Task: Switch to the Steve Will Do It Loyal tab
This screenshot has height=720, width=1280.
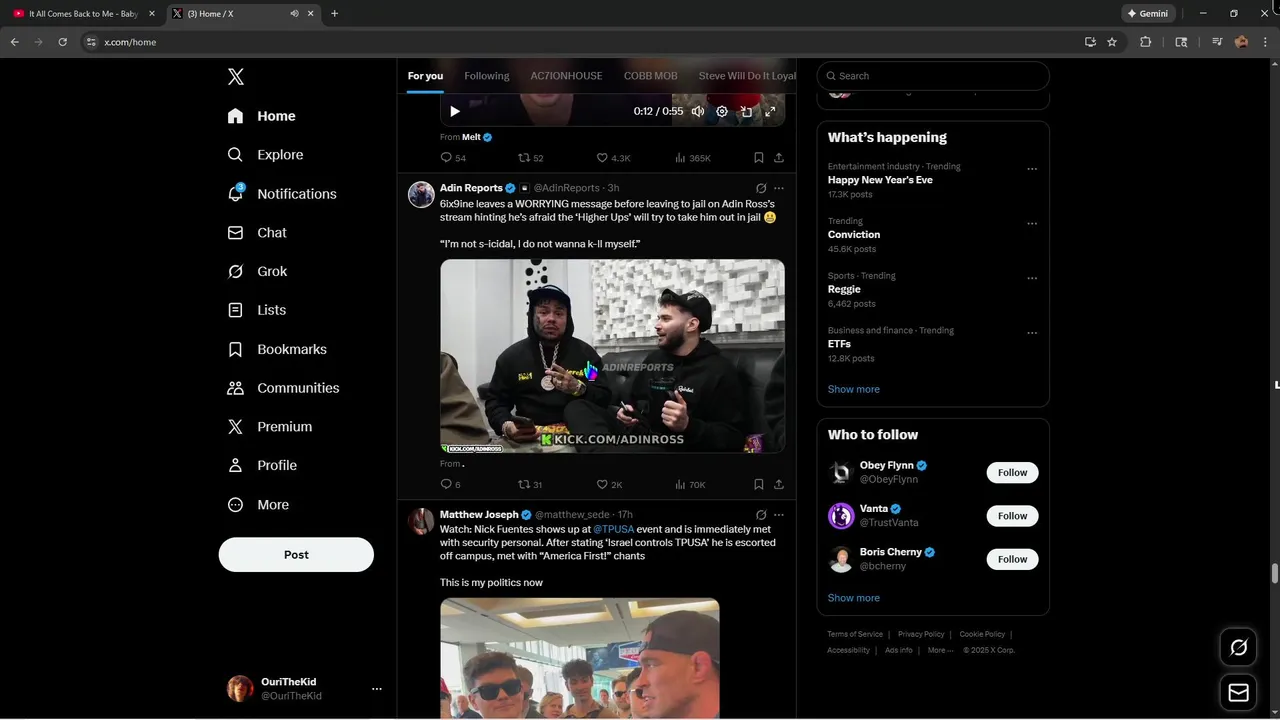Action: click(747, 76)
